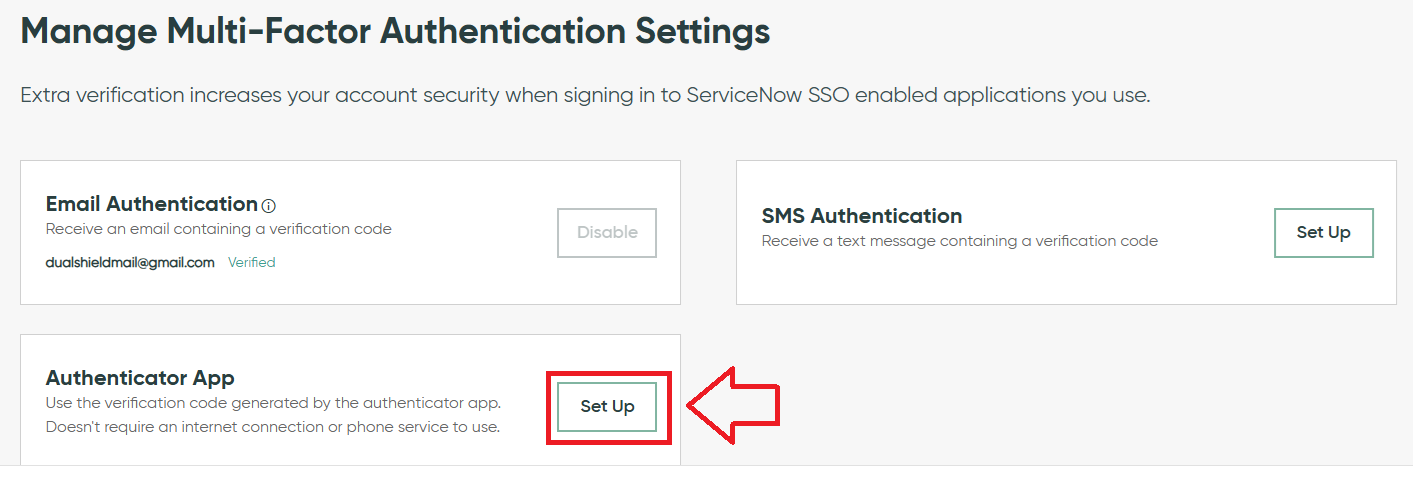Click the Manage Multi-Factor Authentication Settings title
1413x477 pixels.
395,31
